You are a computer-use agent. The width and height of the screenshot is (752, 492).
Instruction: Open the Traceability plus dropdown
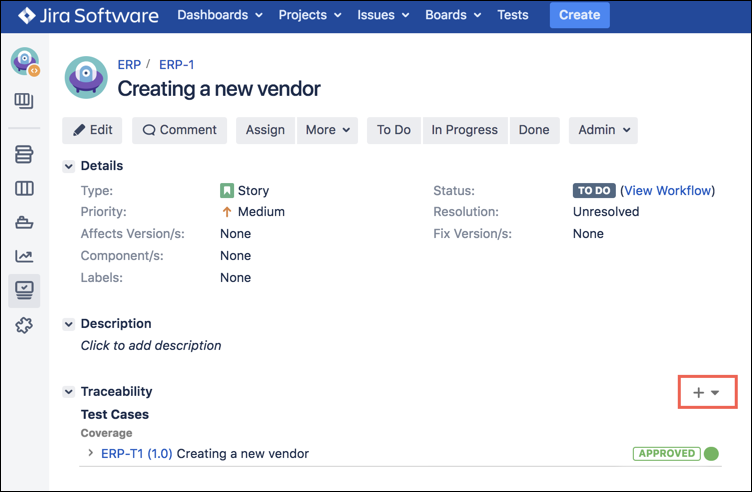click(706, 393)
